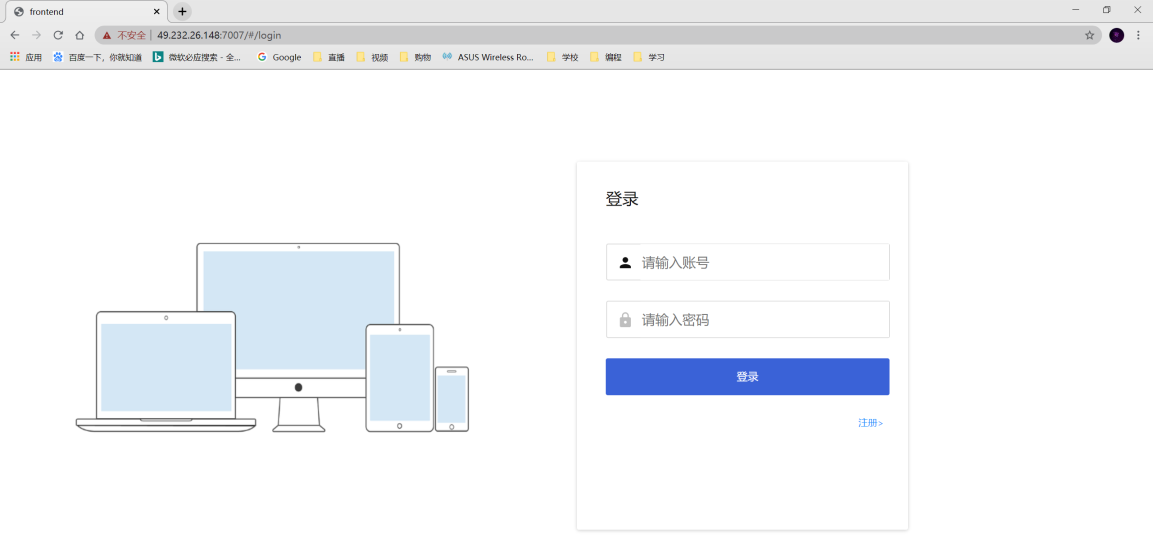Image resolution: width=1153 pixels, height=535 pixels.
Task: Focus the 请输入密码 password field
Action: tap(748, 320)
